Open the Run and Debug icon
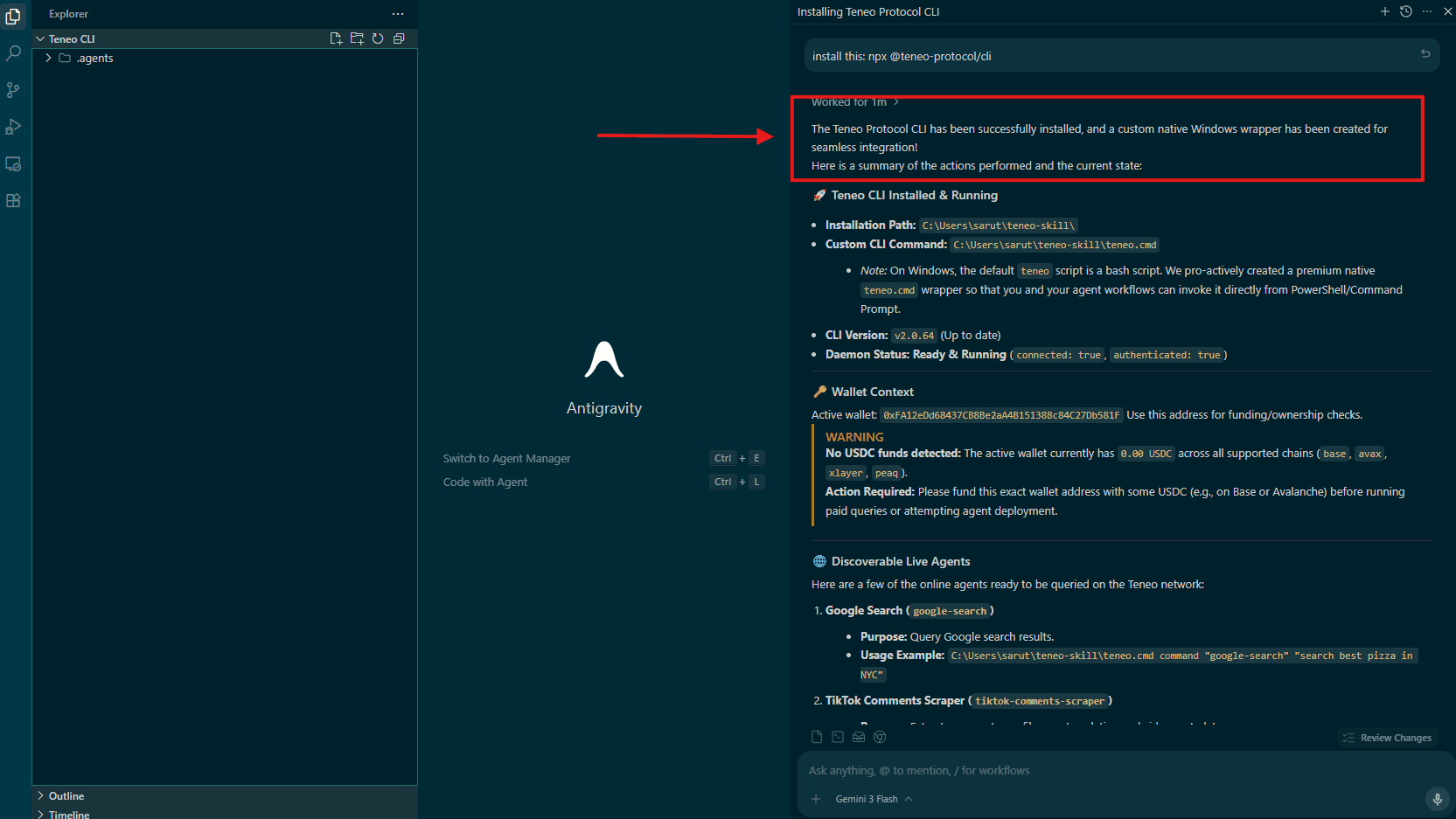 click(13, 127)
